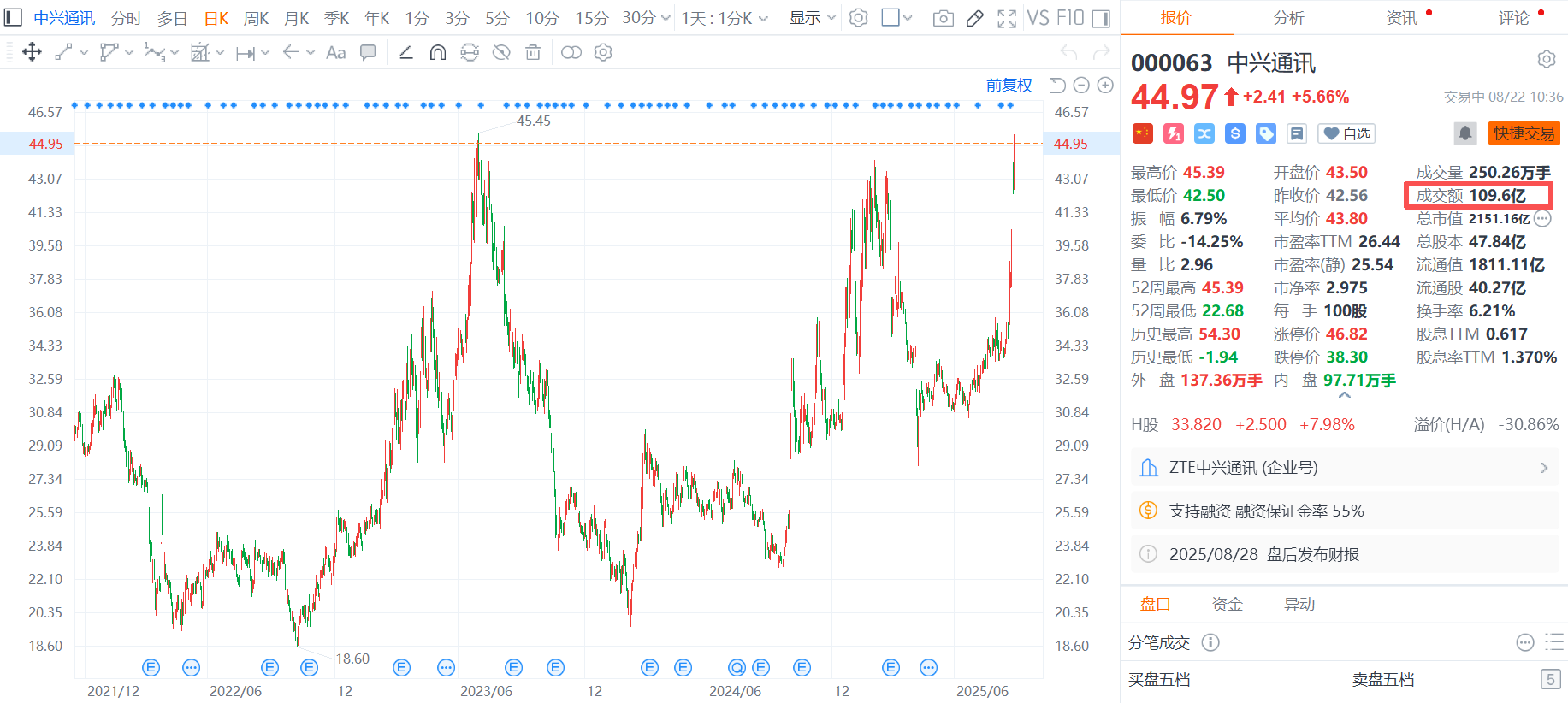
Task: Toggle the magnet snap tool
Action: (438, 53)
